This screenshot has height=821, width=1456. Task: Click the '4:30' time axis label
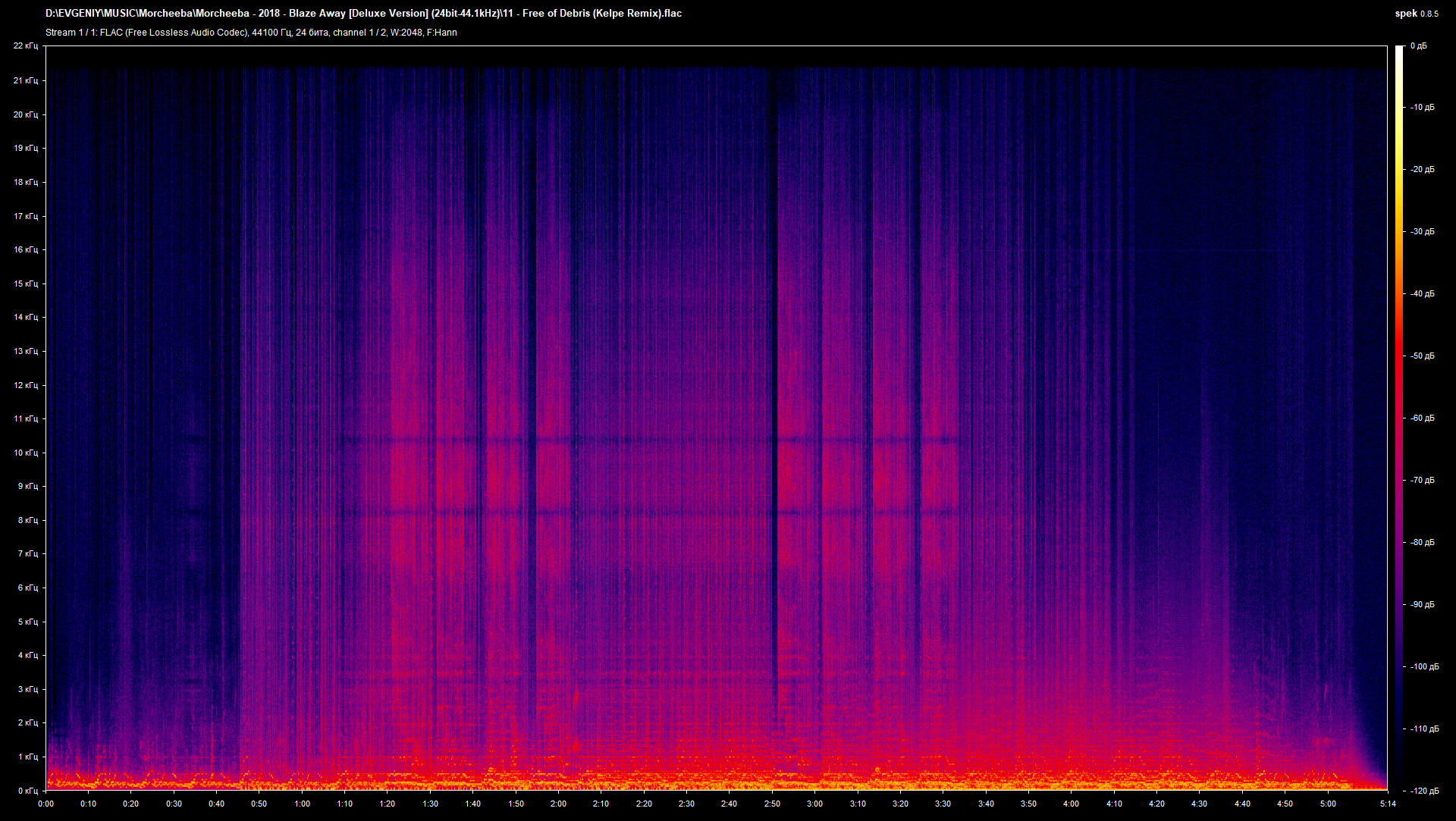[x=1199, y=804]
